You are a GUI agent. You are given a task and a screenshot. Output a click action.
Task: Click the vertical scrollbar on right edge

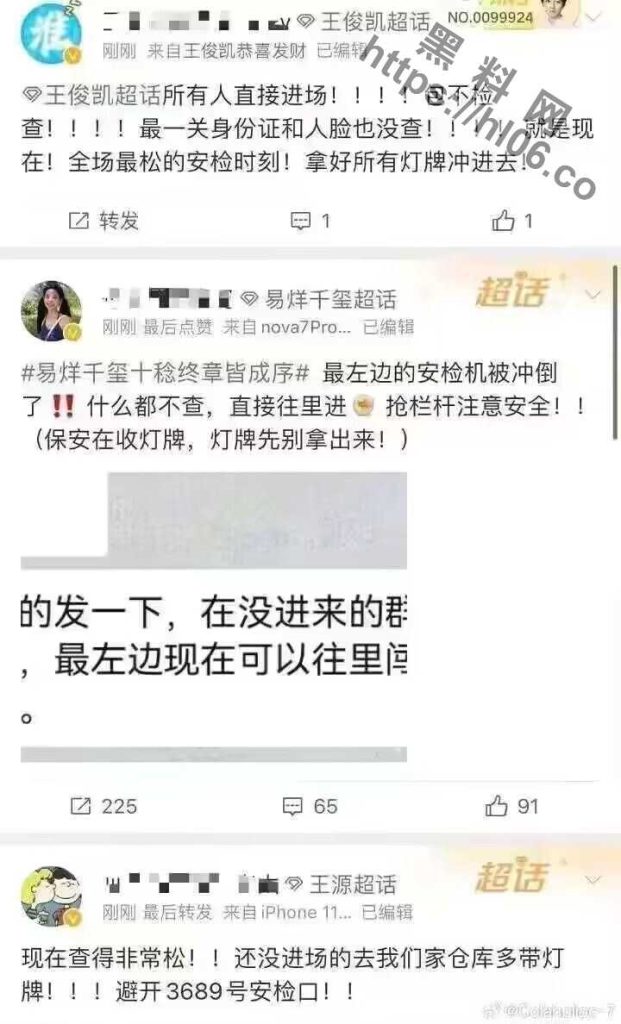tap(615, 353)
